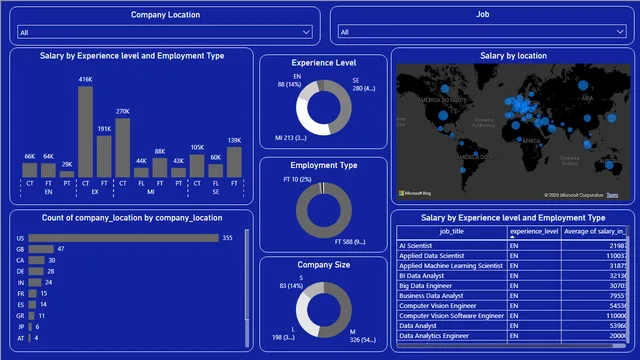Select the 270K MI CT bar
This screenshot has height=360, width=640.
point(123,148)
